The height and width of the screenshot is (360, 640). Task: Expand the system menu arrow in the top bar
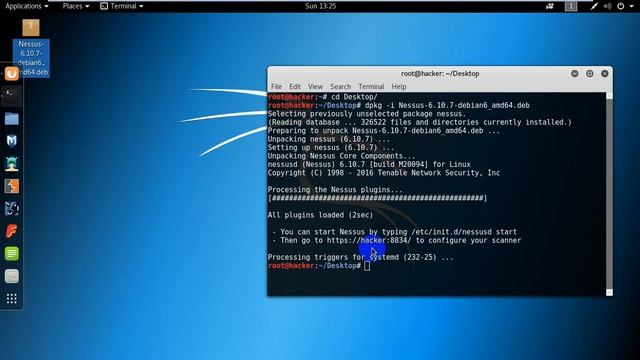pyautogui.click(x=631, y=7)
